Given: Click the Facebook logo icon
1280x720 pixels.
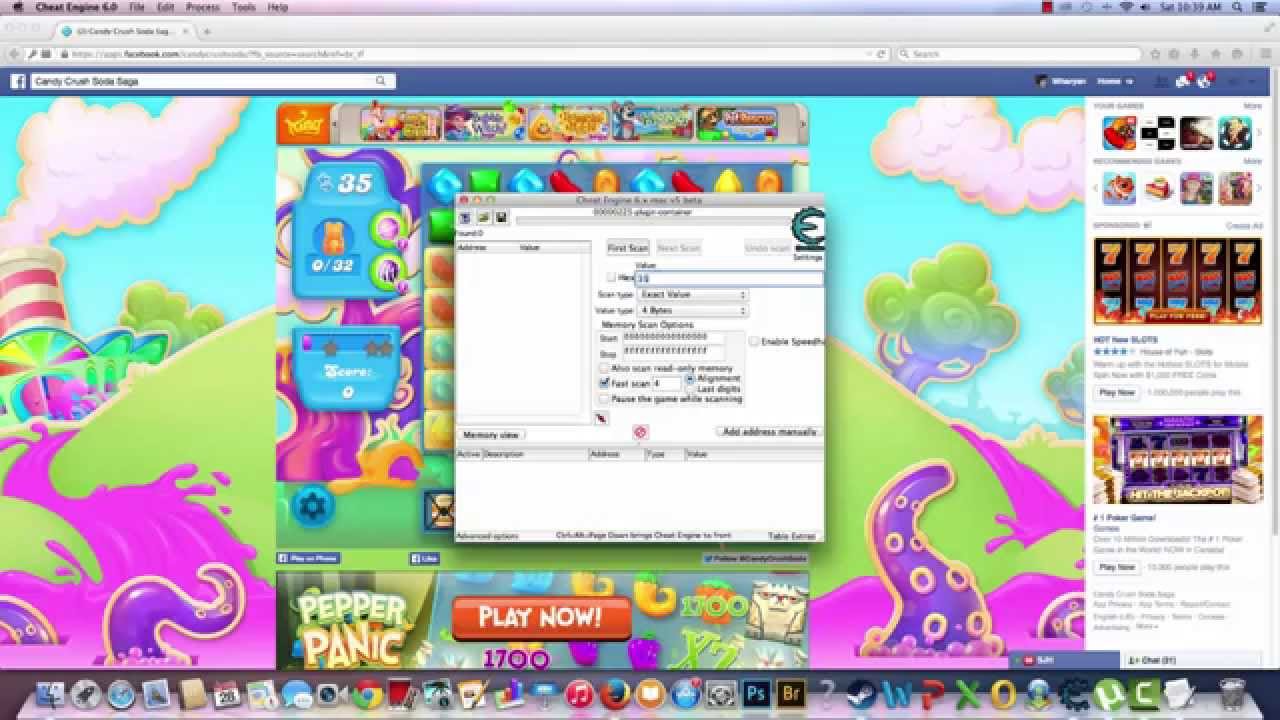Looking at the screenshot, I should pos(17,81).
